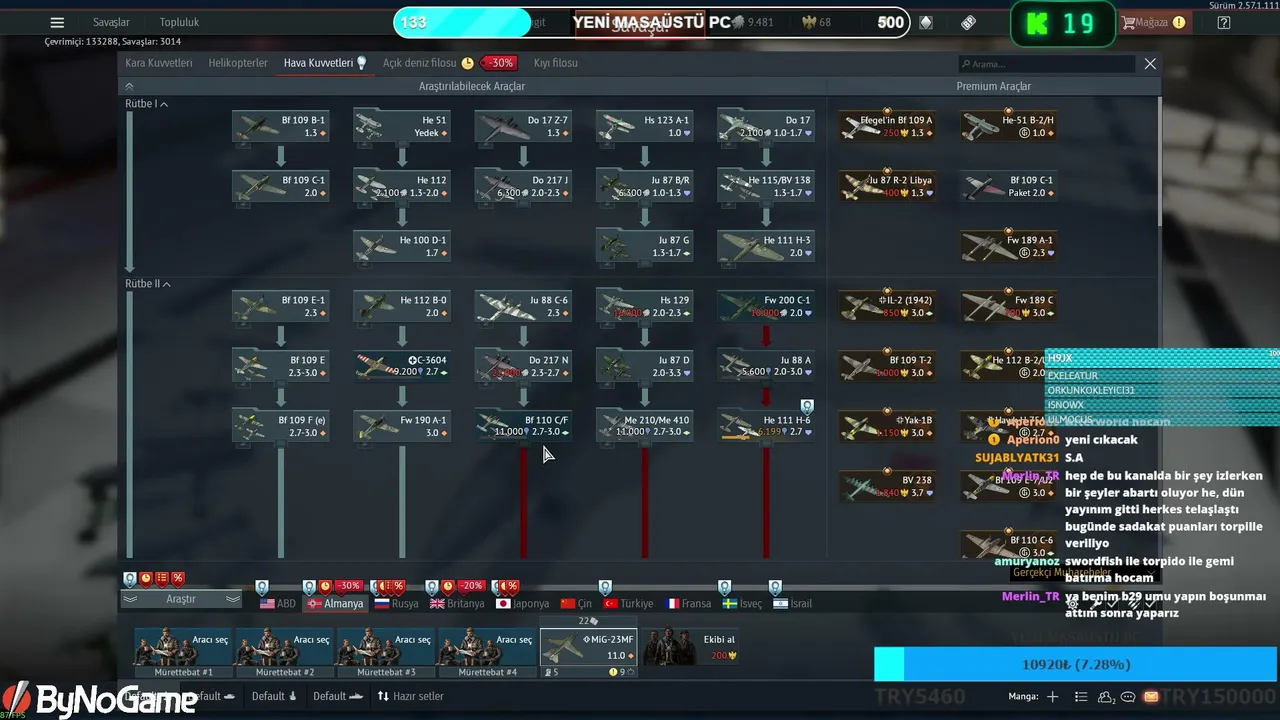Image resolution: width=1280 pixels, height=720 pixels.
Task: Select the premium BV 238 aircraft card
Action: (887, 486)
